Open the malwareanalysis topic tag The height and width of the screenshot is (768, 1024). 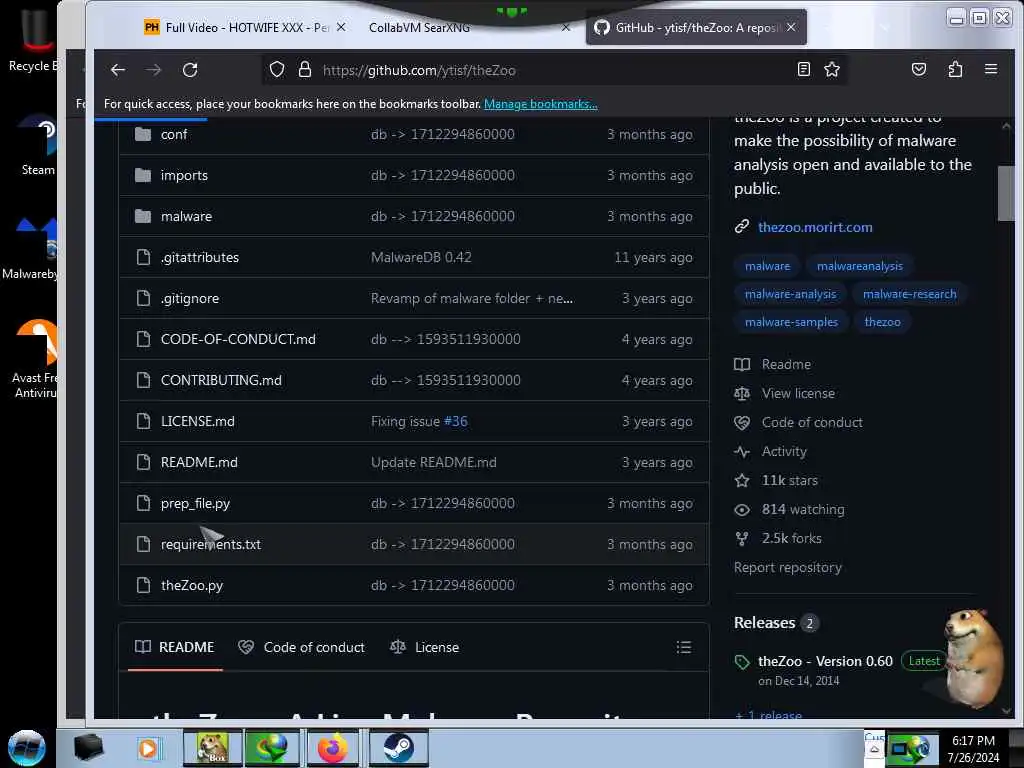coord(859,266)
